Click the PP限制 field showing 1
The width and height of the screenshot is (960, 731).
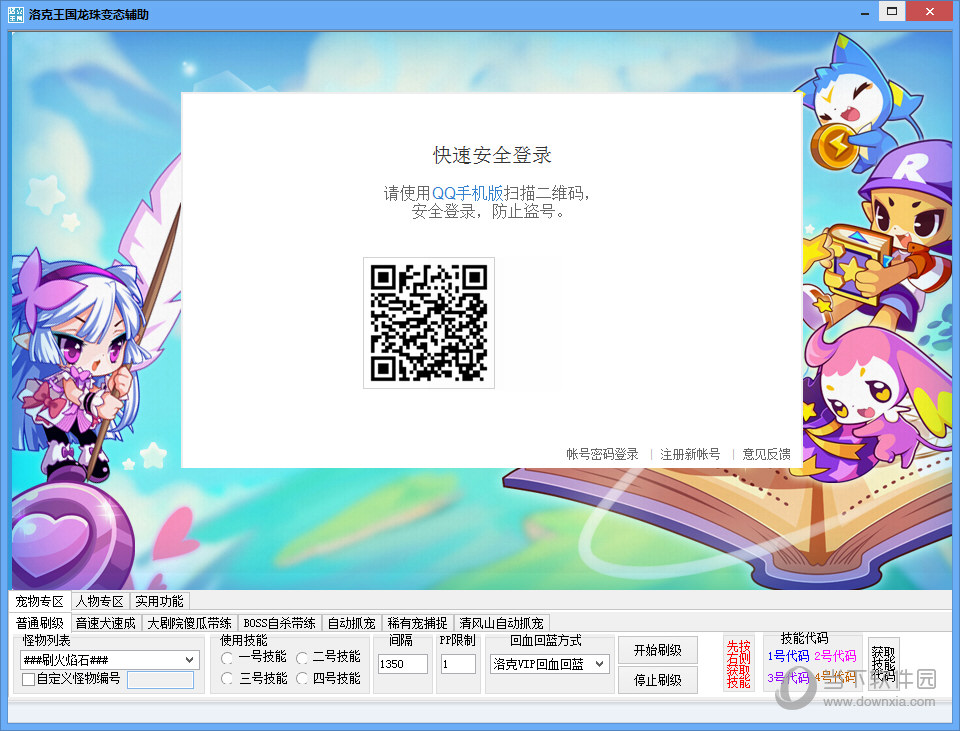pos(458,664)
